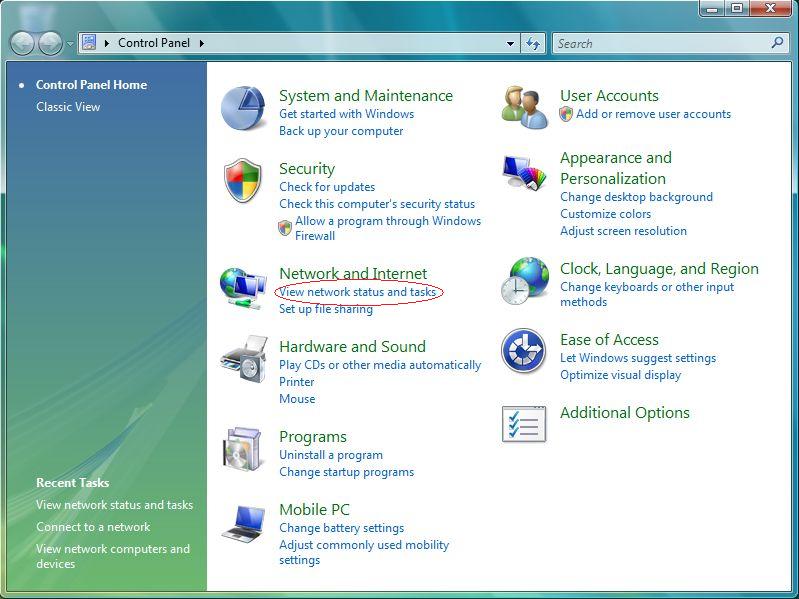Click the Search input box
The height and width of the screenshot is (599, 799).
660,44
